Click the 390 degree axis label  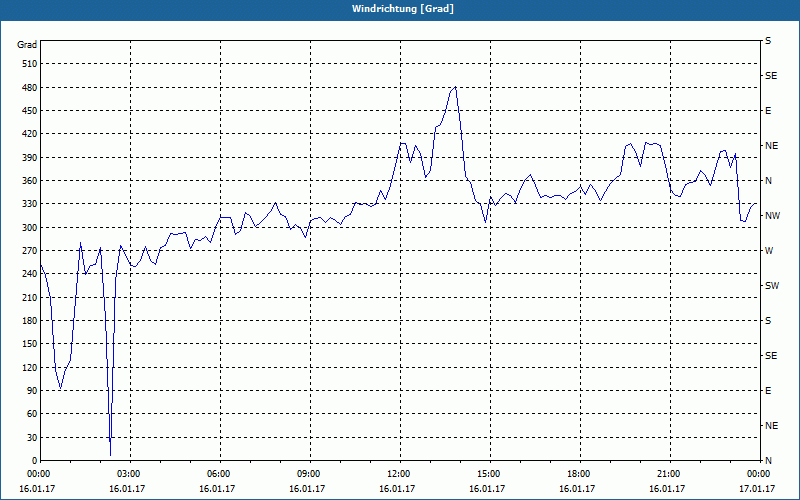[30, 157]
